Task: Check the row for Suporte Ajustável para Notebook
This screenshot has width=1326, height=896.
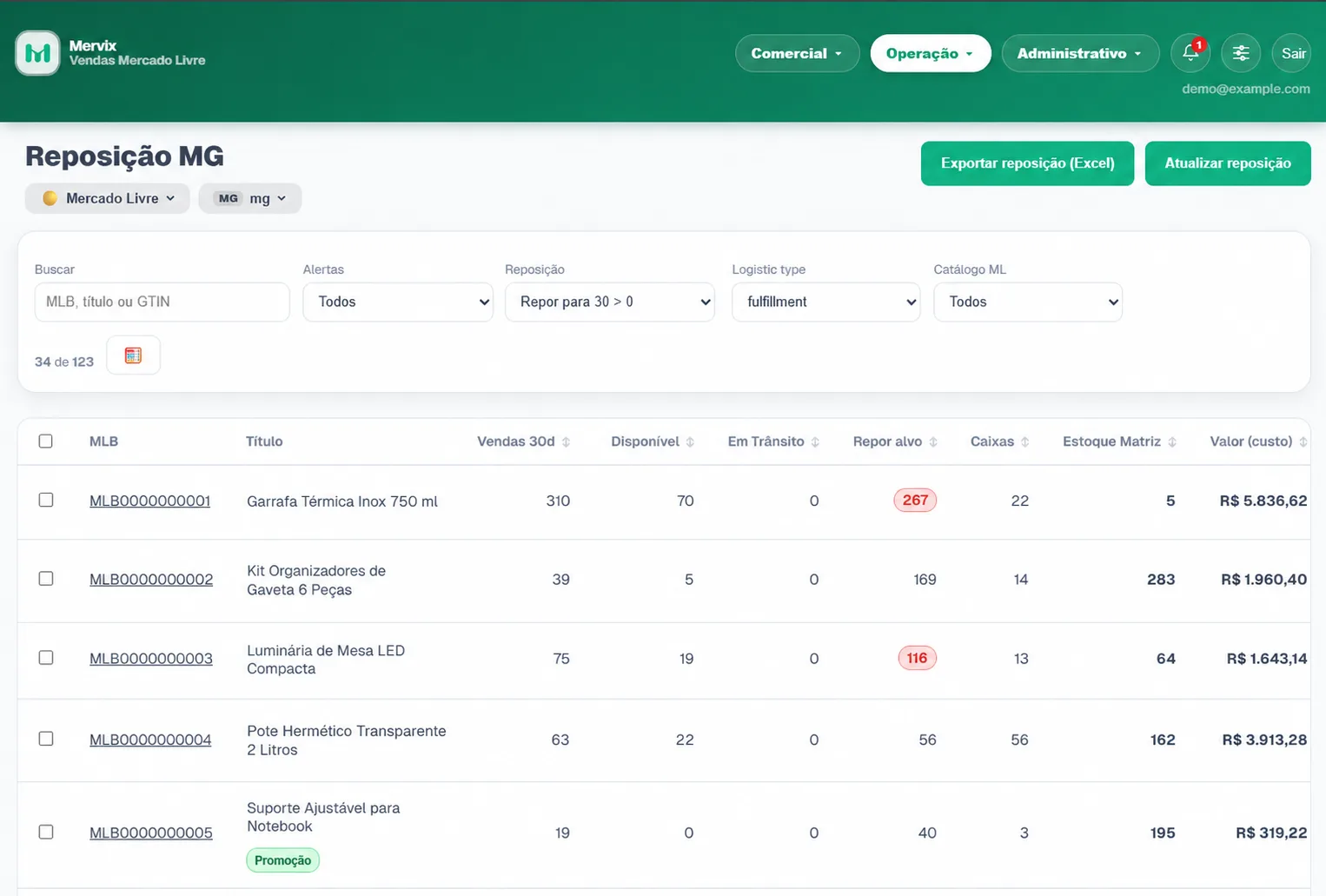Action: pos(46,832)
